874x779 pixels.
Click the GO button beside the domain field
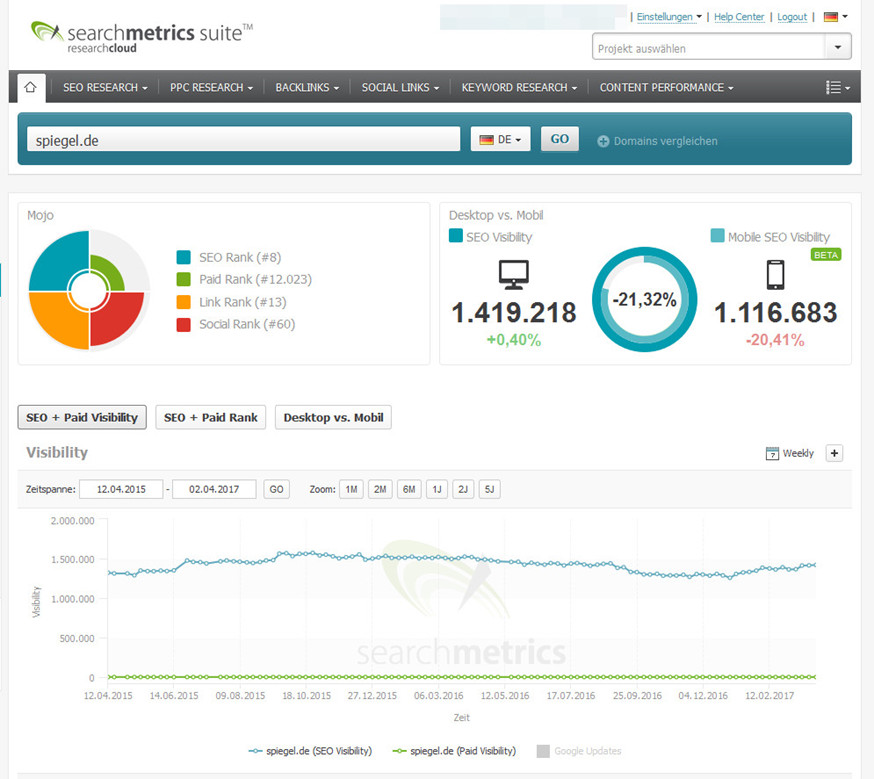(559, 139)
